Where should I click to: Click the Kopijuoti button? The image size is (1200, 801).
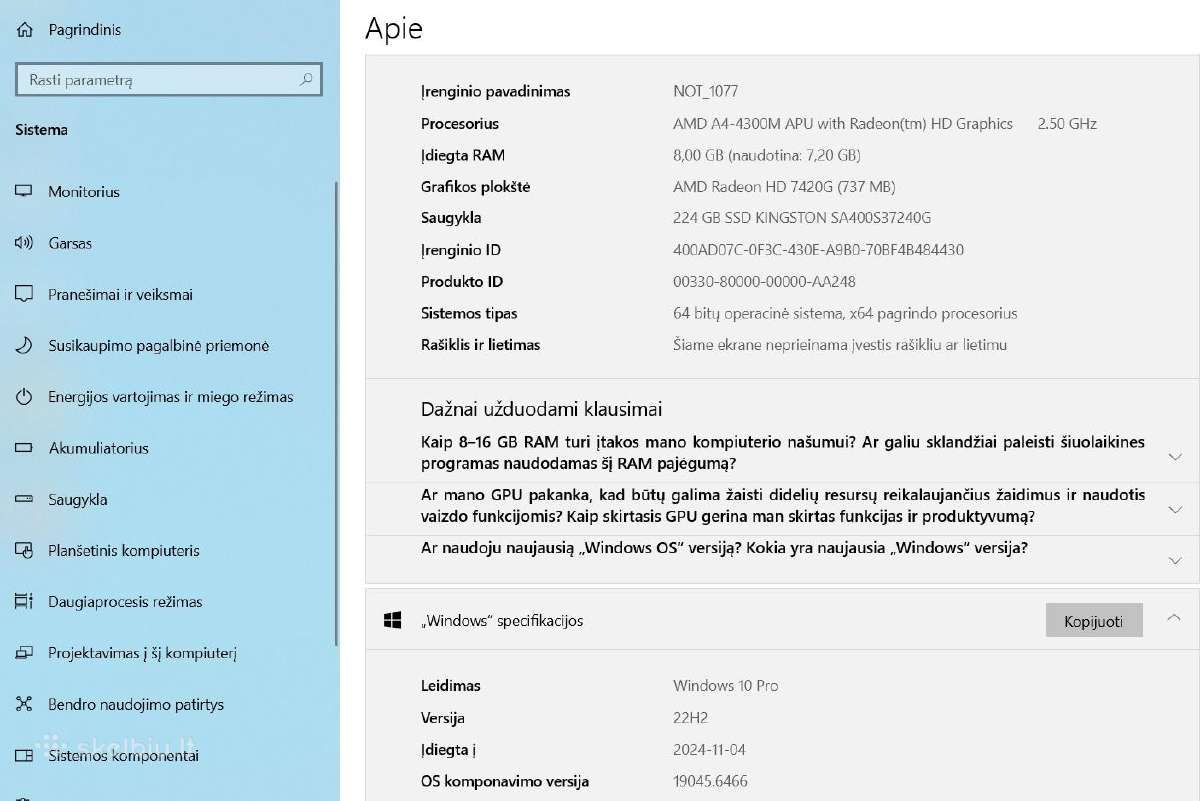[x=1094, y=620]
